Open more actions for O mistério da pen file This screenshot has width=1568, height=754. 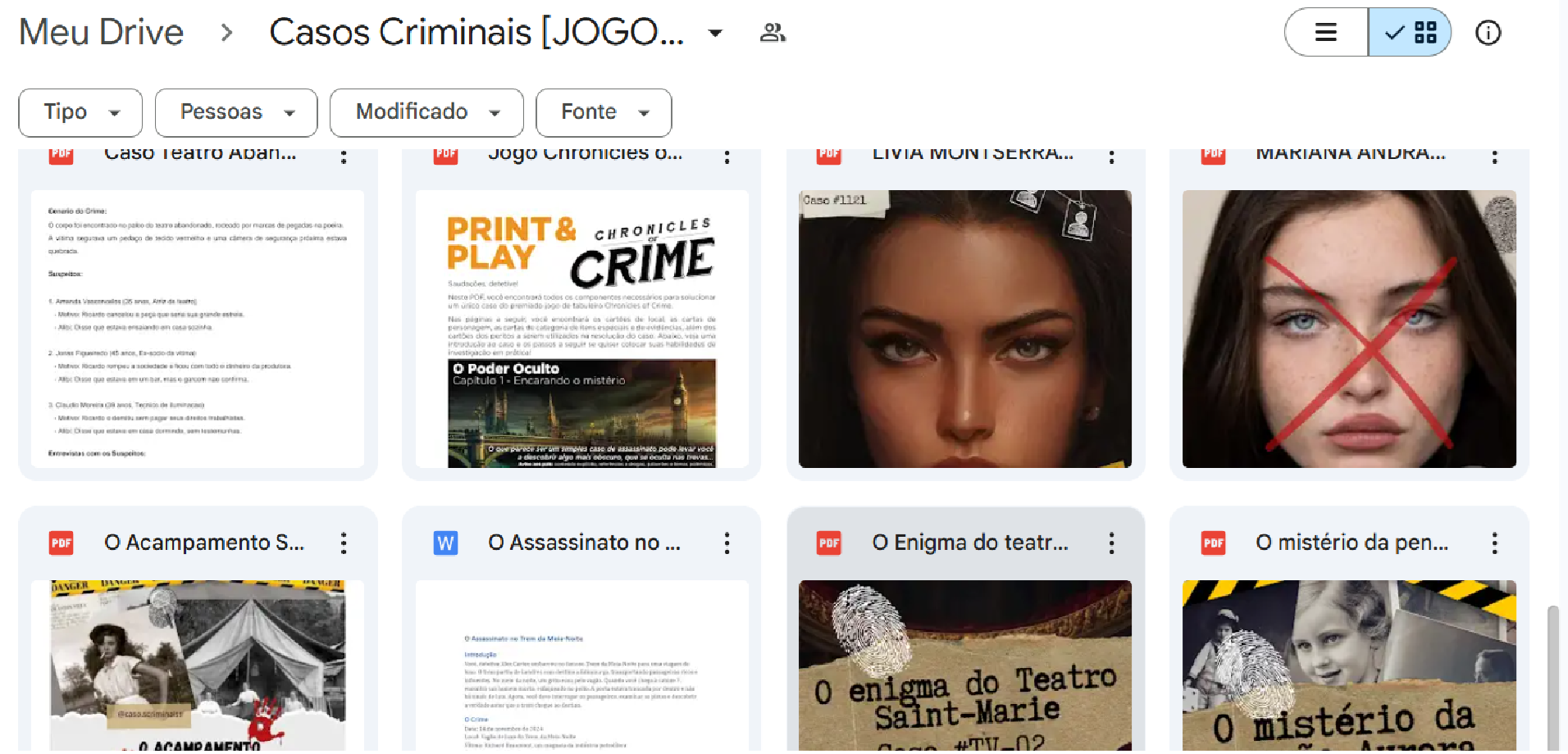tap(1494, 543)
